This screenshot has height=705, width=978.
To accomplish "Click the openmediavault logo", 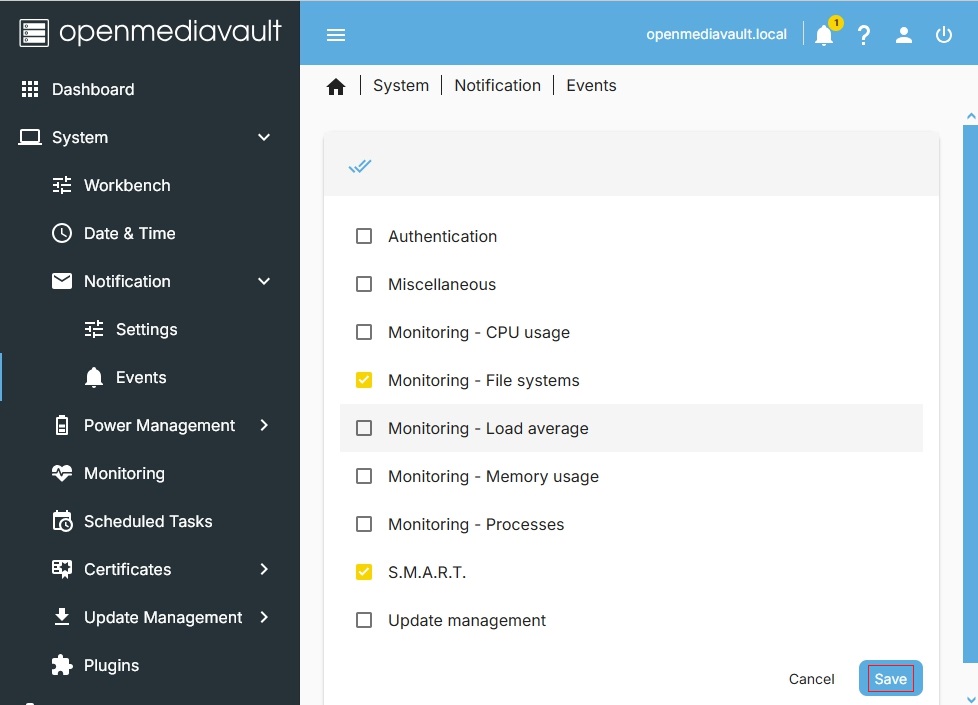I will [x=150, y=32].
